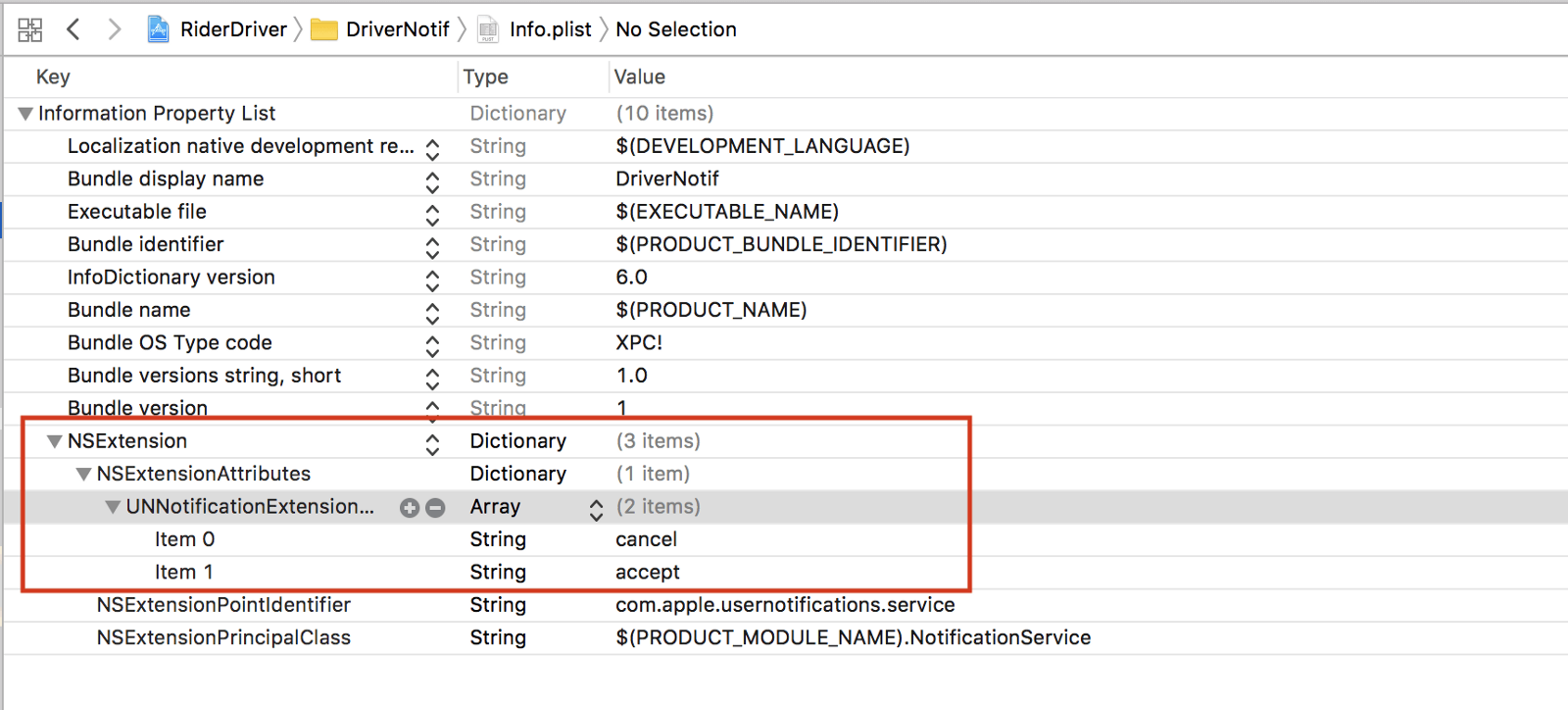Collapse the Information Property List triangle
The height and width of the screenshot is (710, 1568).
point(25,114)
